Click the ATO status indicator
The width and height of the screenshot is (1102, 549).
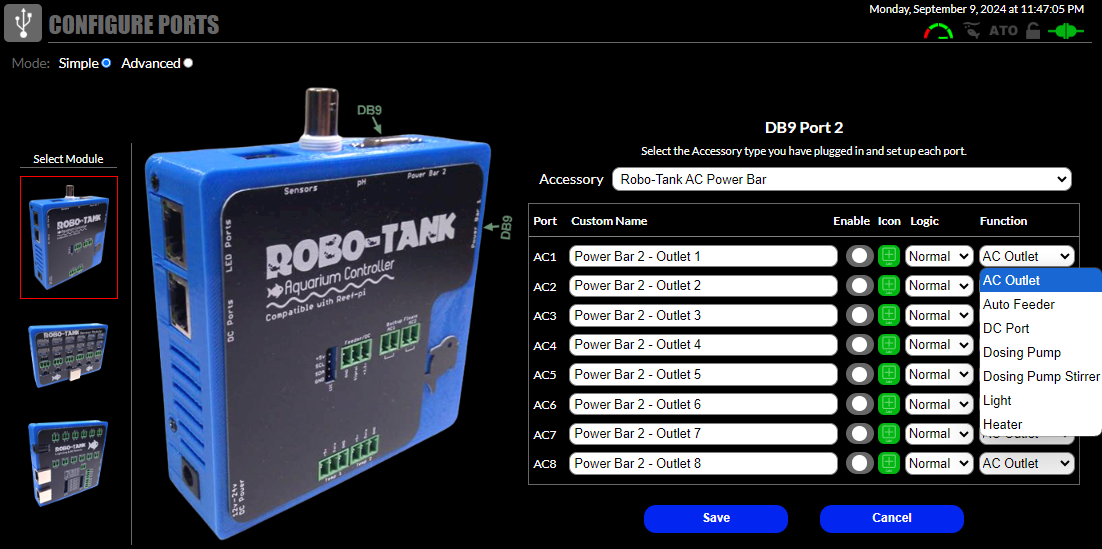[1003, 31]
